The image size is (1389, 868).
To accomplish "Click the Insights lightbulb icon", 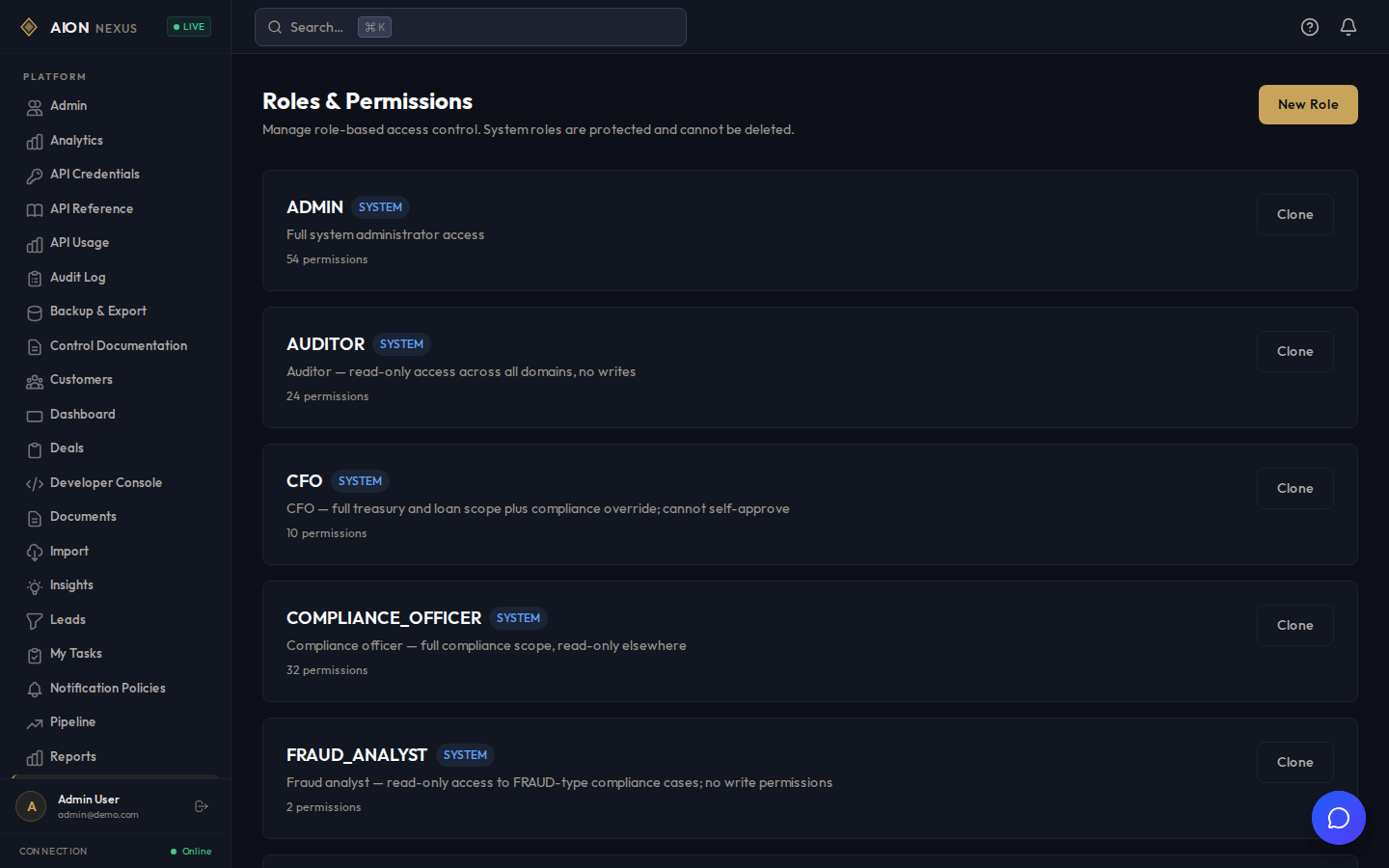I will (x=35, y=586).
